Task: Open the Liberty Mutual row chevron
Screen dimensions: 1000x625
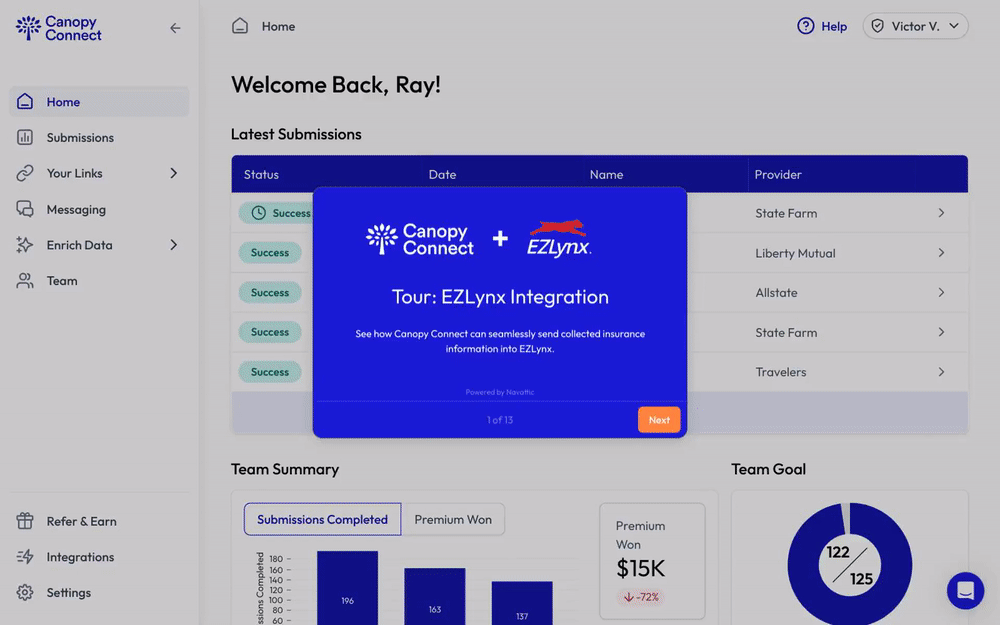Action: (941, 253)
